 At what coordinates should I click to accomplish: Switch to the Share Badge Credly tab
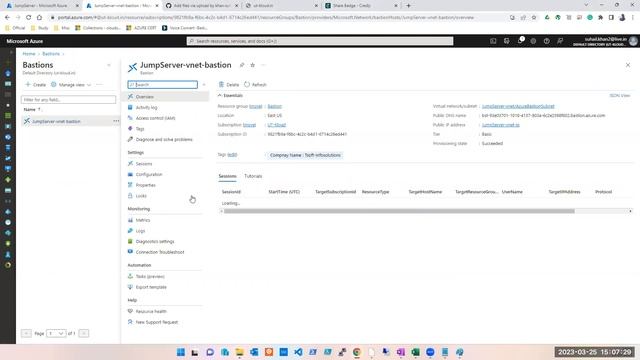[x=361, y=6]
